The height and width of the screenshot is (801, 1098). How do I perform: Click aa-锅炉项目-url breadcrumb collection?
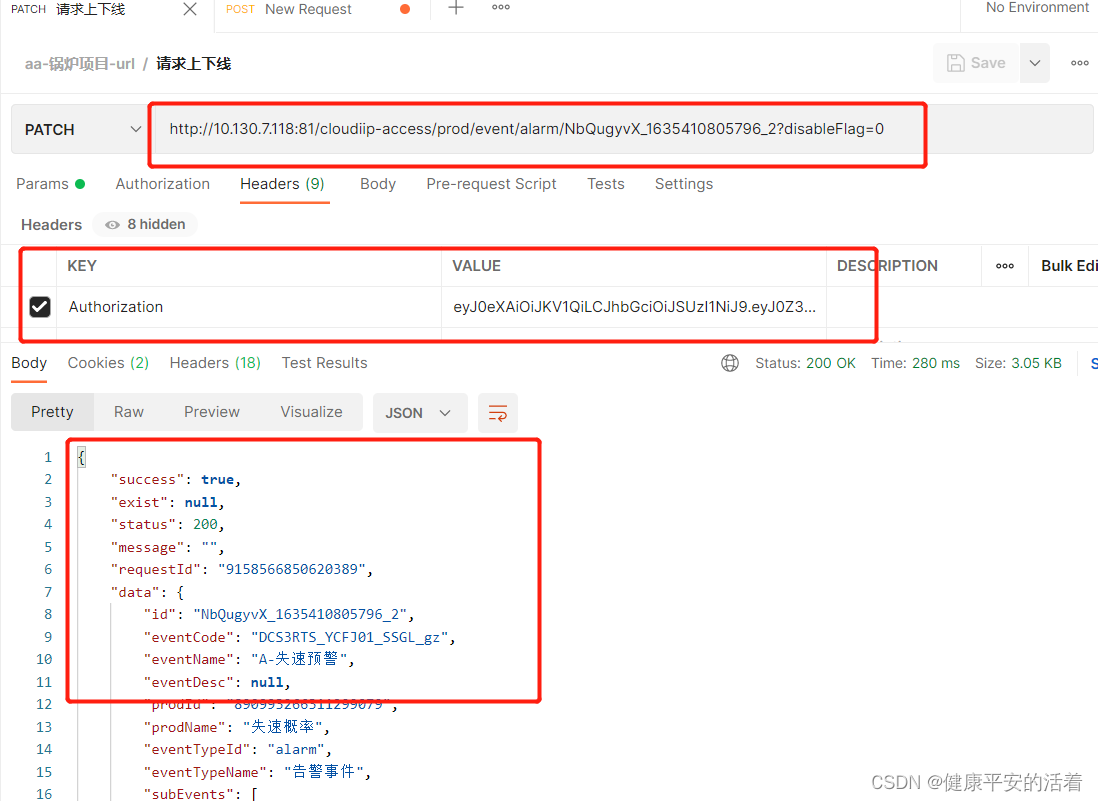[x=80, y=64]
